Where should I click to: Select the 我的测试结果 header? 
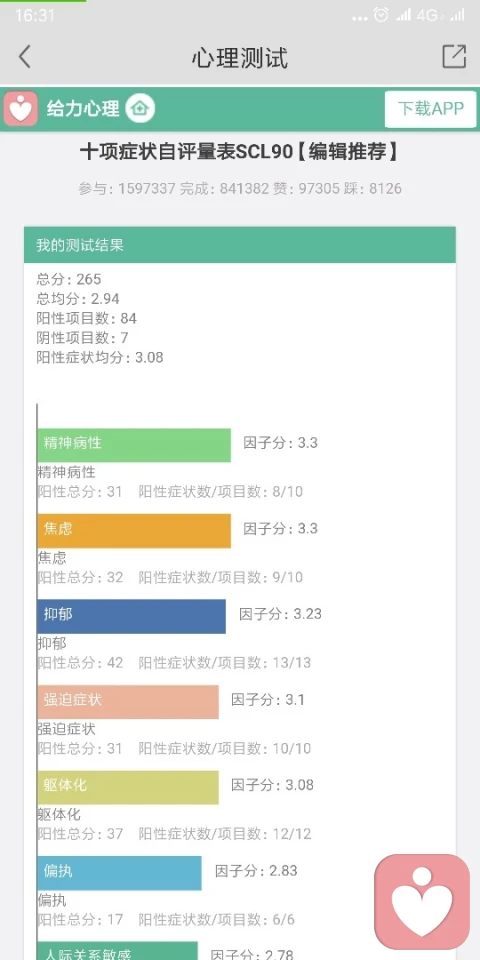240,245
